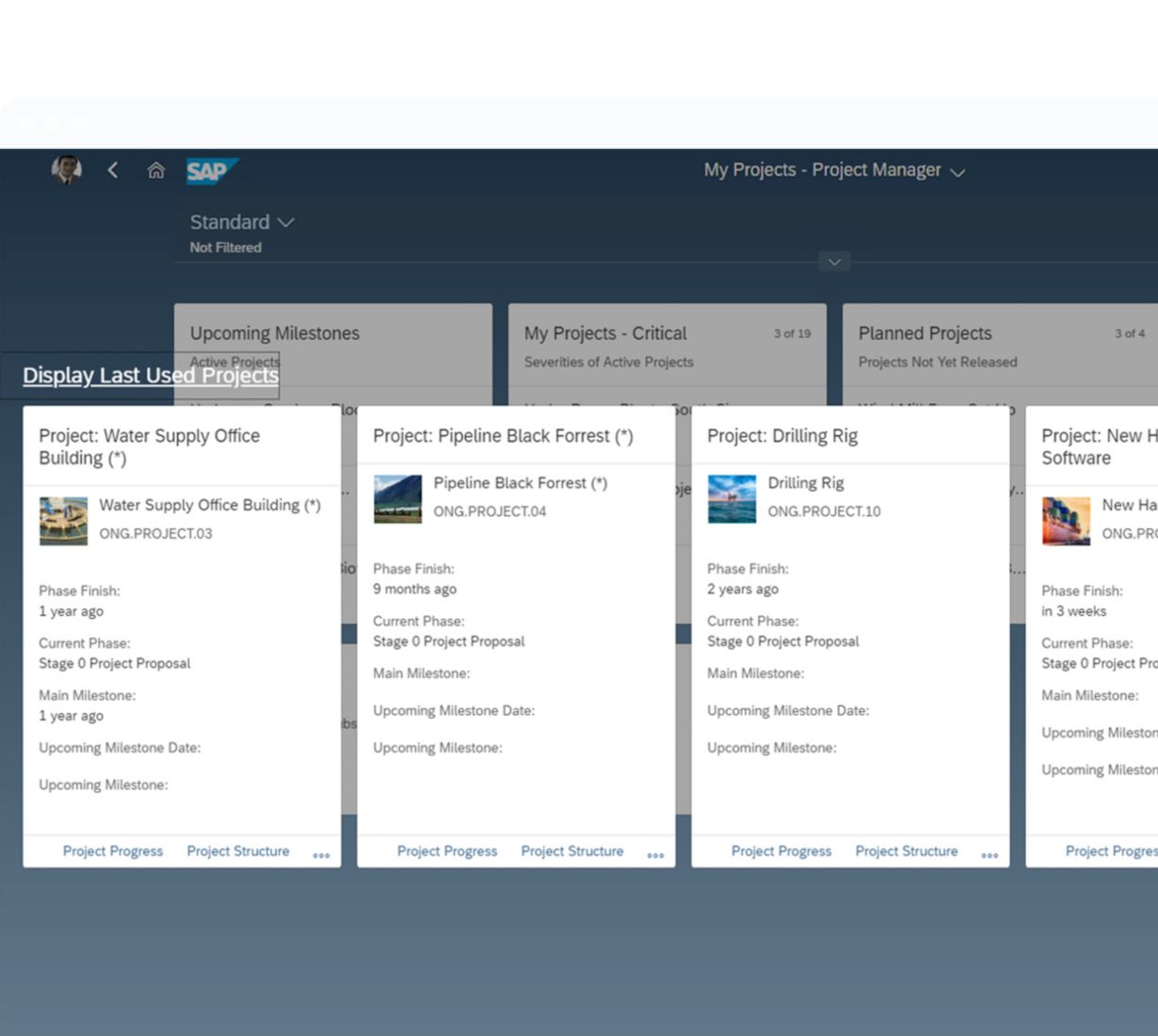Open more options on Drilling Rig card

[989, 854]
